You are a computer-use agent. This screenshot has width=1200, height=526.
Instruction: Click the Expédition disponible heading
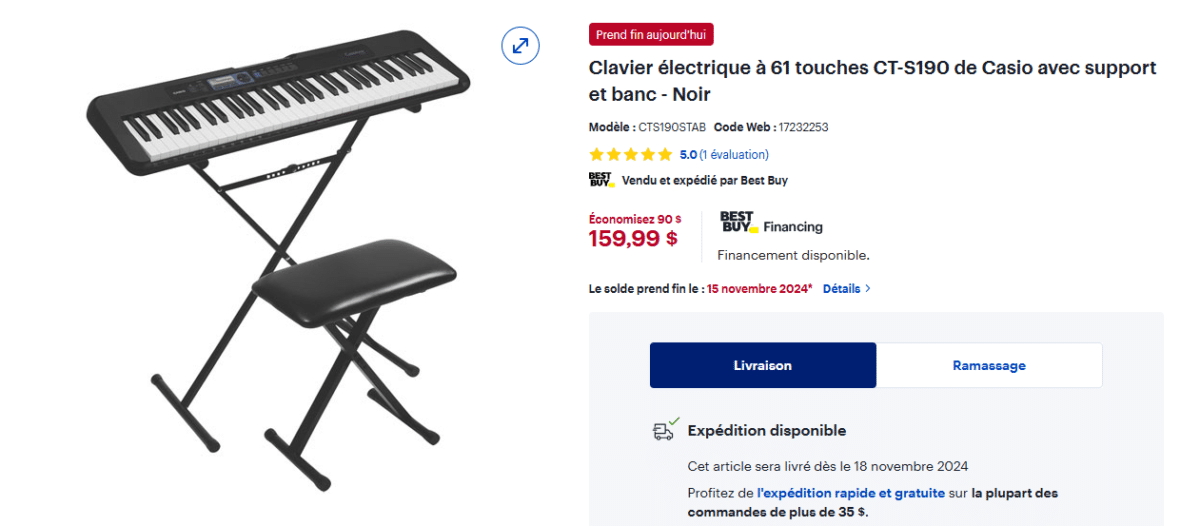766,431
